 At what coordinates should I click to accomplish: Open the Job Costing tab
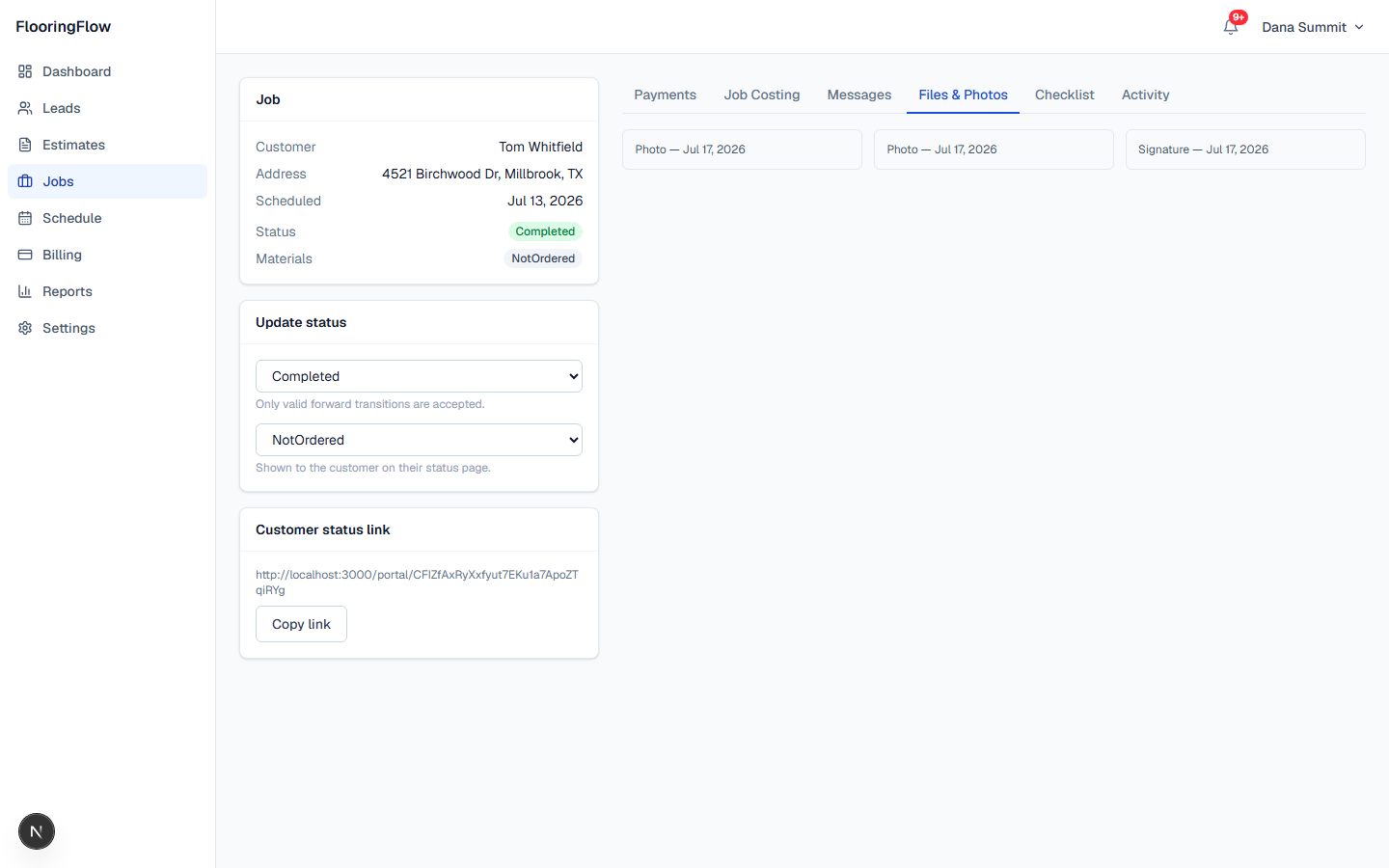click(x=762, y=95)
